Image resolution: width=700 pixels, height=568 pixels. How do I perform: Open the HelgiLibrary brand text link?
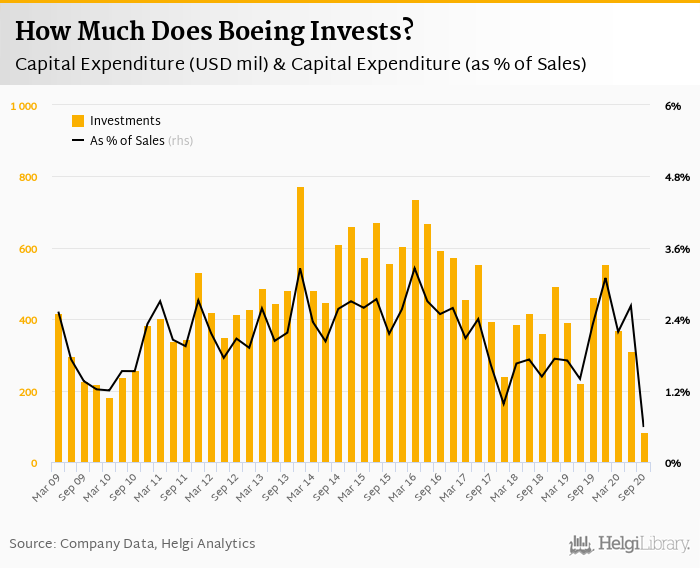[644, 545]
